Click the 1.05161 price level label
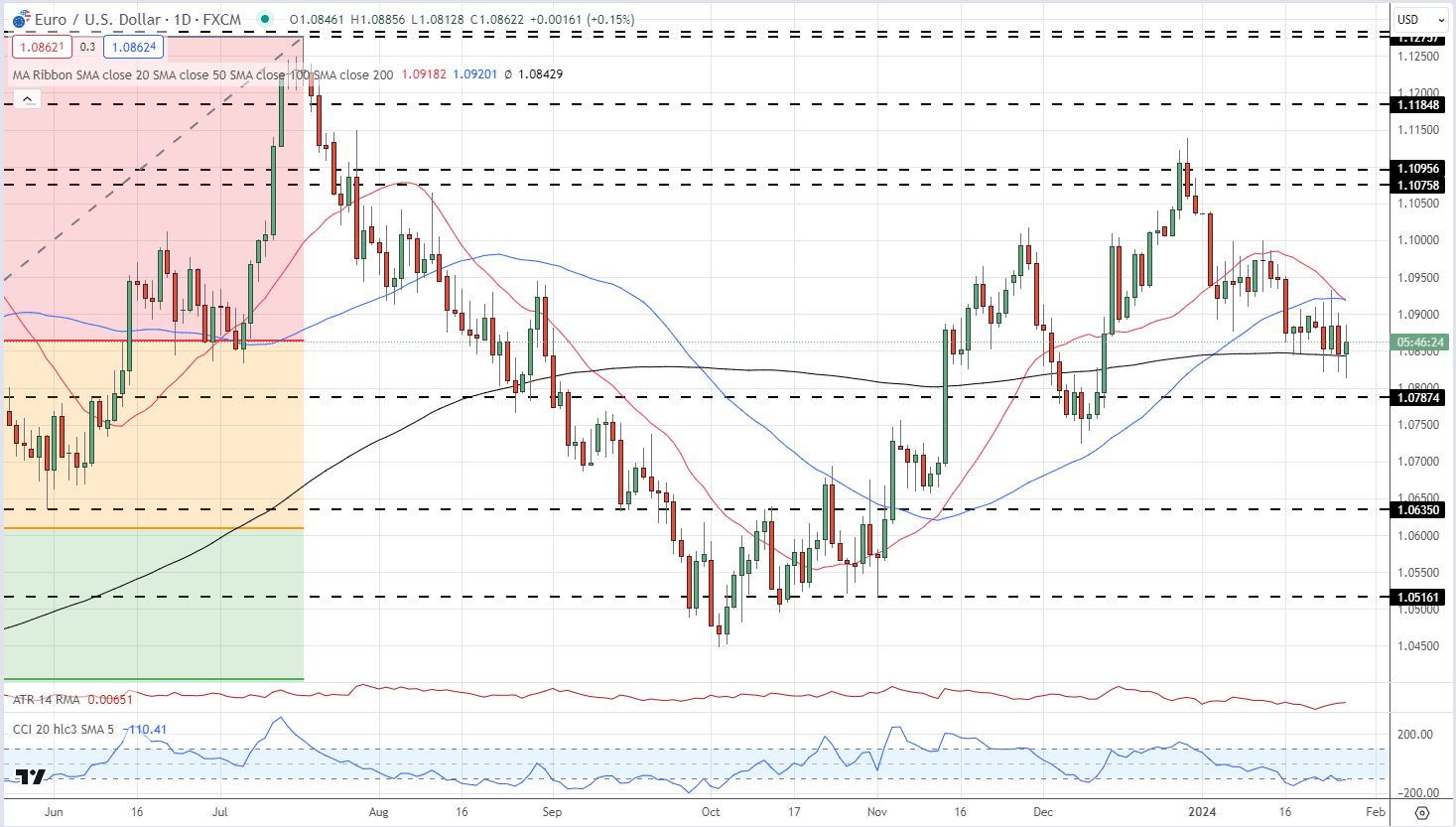The height and width of the screenshot is (827, 1456). 1418,598
